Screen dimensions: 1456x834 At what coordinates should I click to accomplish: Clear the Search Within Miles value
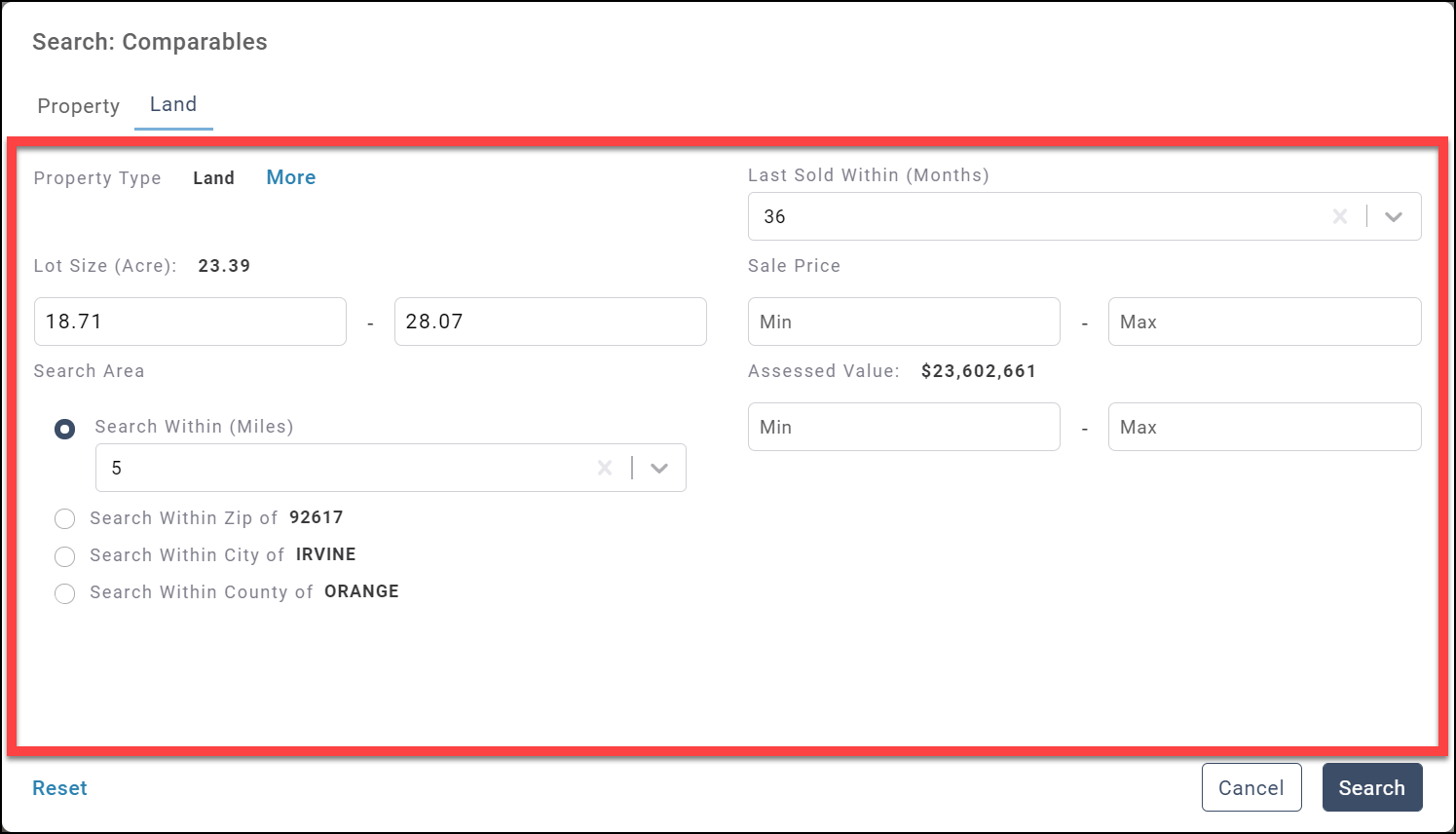pos(605,468)
